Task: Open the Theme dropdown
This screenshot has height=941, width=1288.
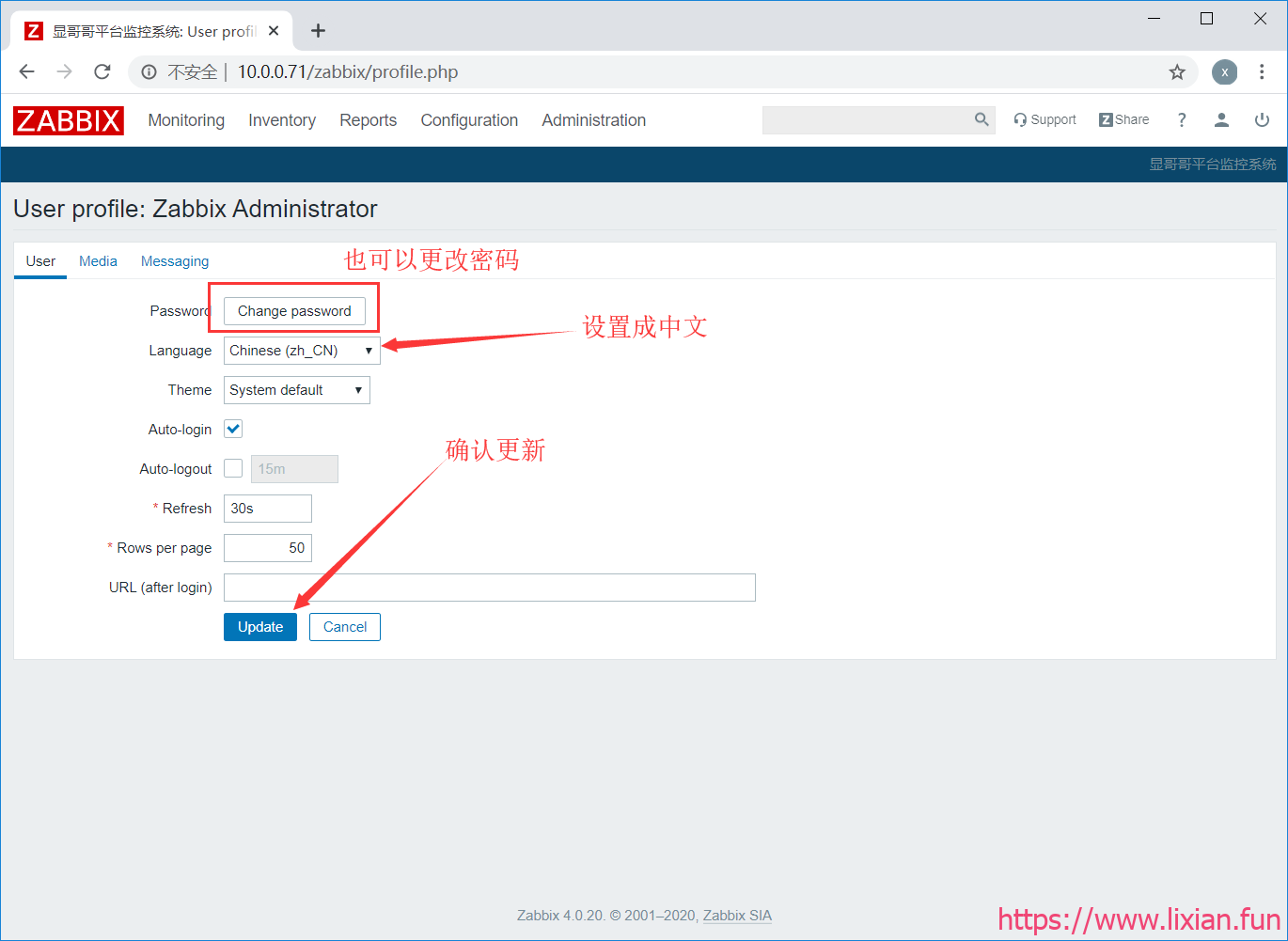Action: (296, 390)
